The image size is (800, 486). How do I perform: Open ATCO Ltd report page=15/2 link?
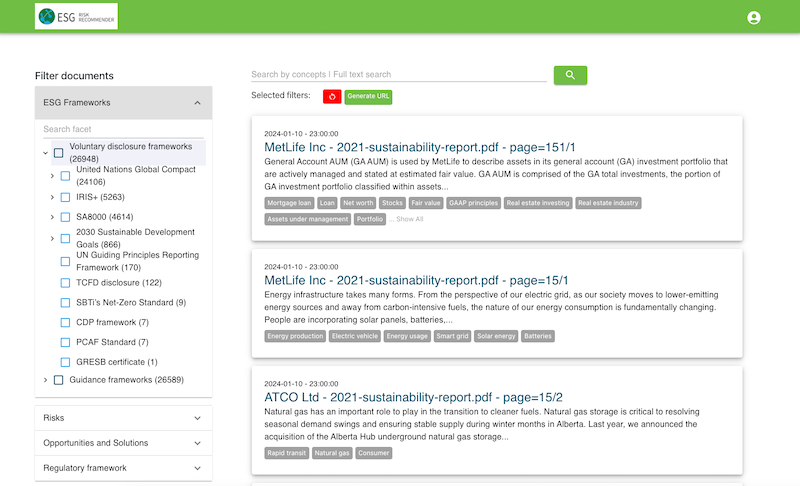point(413,397)
